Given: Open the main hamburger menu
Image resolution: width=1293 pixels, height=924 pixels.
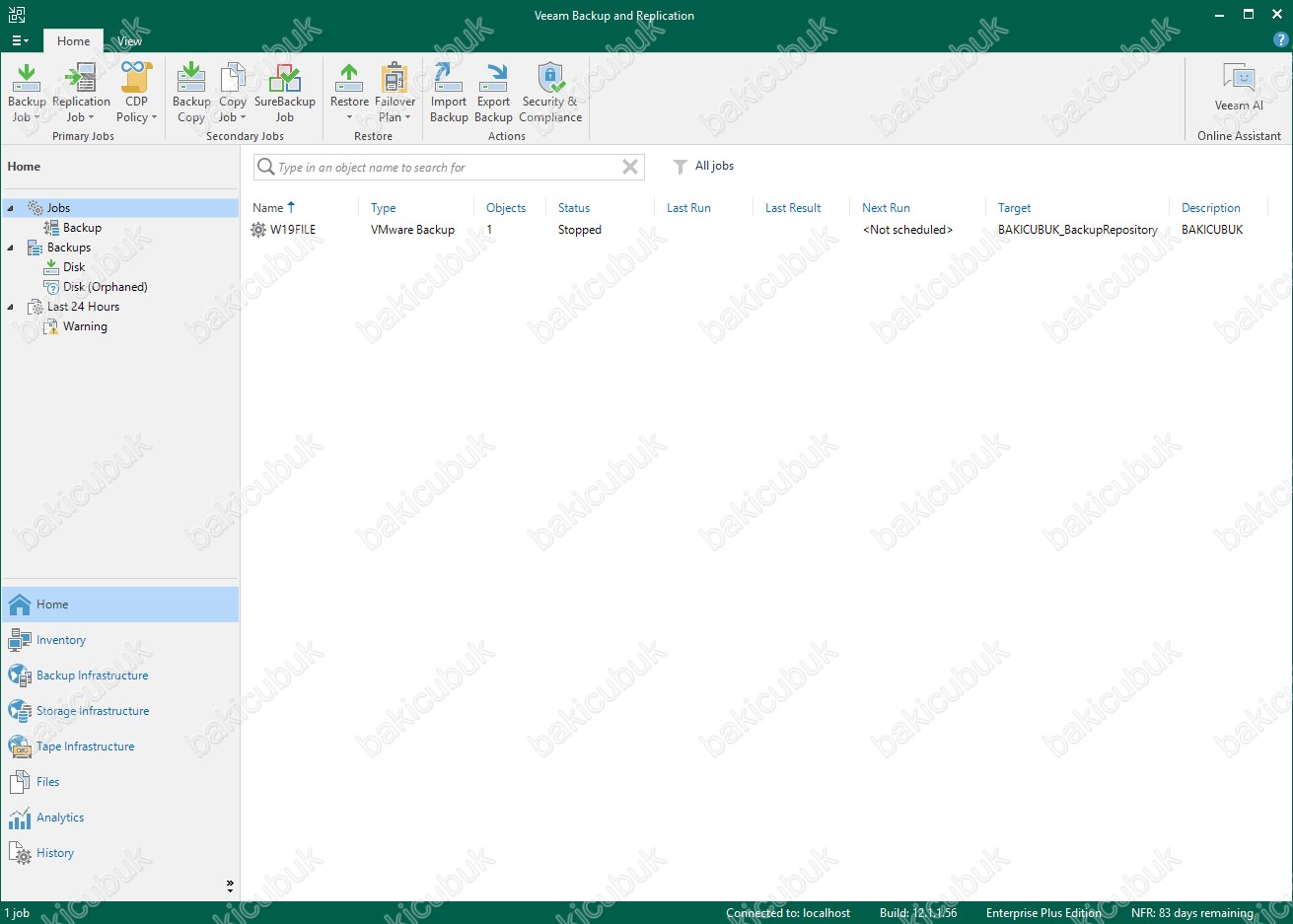Looking at the screenshot, I should [20, 40].
